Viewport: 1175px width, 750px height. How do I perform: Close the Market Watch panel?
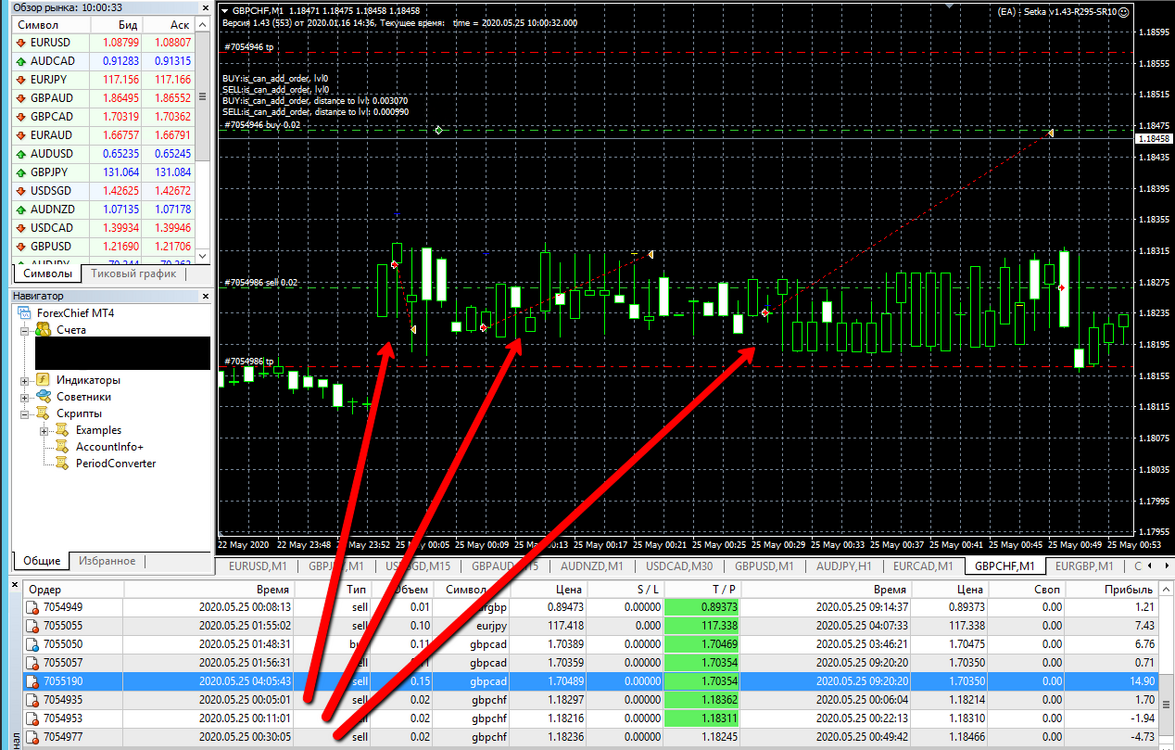pos(205,7)
